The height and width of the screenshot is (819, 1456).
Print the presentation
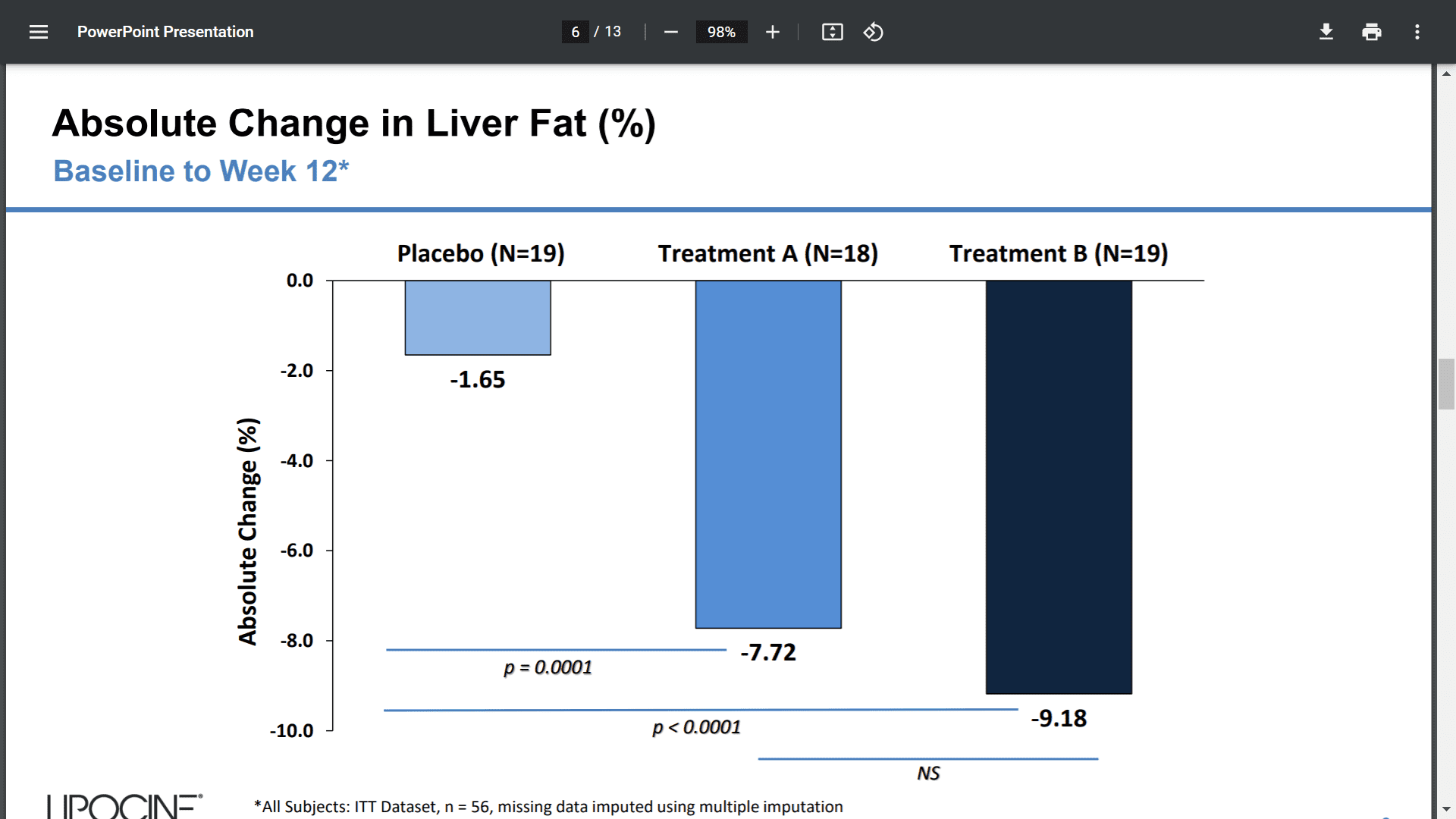click(x=1371, y=32)
